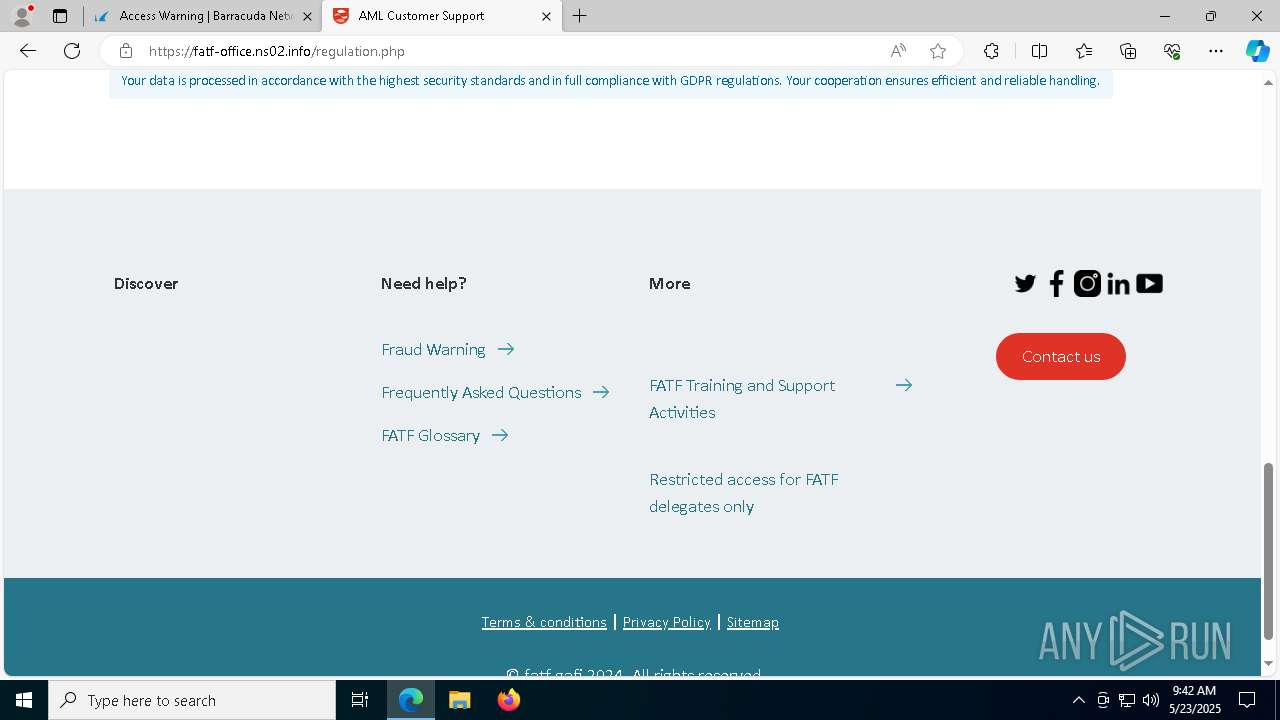The height and width of the screenshot is (720, 1280).
Task: Open the notification center
Action: [x=1247, y=700]
